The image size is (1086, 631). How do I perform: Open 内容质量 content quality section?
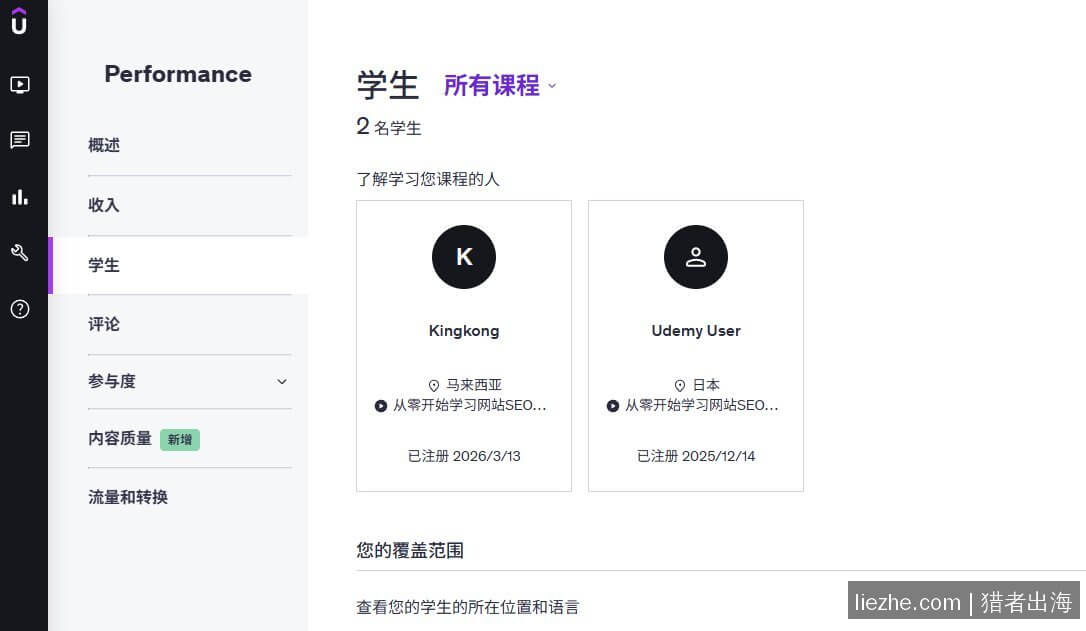click(120, 438)
